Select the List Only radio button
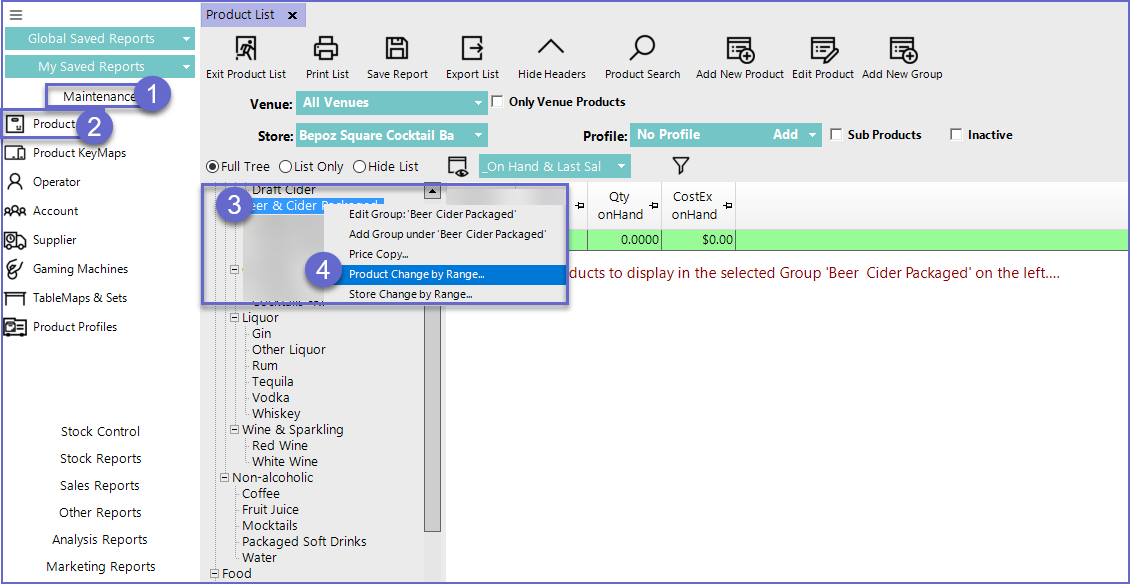Screen dimensions: 1130x584 (285, 167)
